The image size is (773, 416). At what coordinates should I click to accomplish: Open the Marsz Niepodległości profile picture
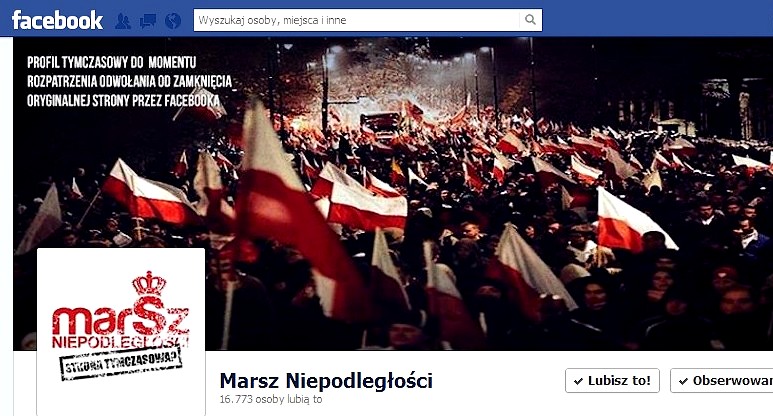(x=121, y=332)
